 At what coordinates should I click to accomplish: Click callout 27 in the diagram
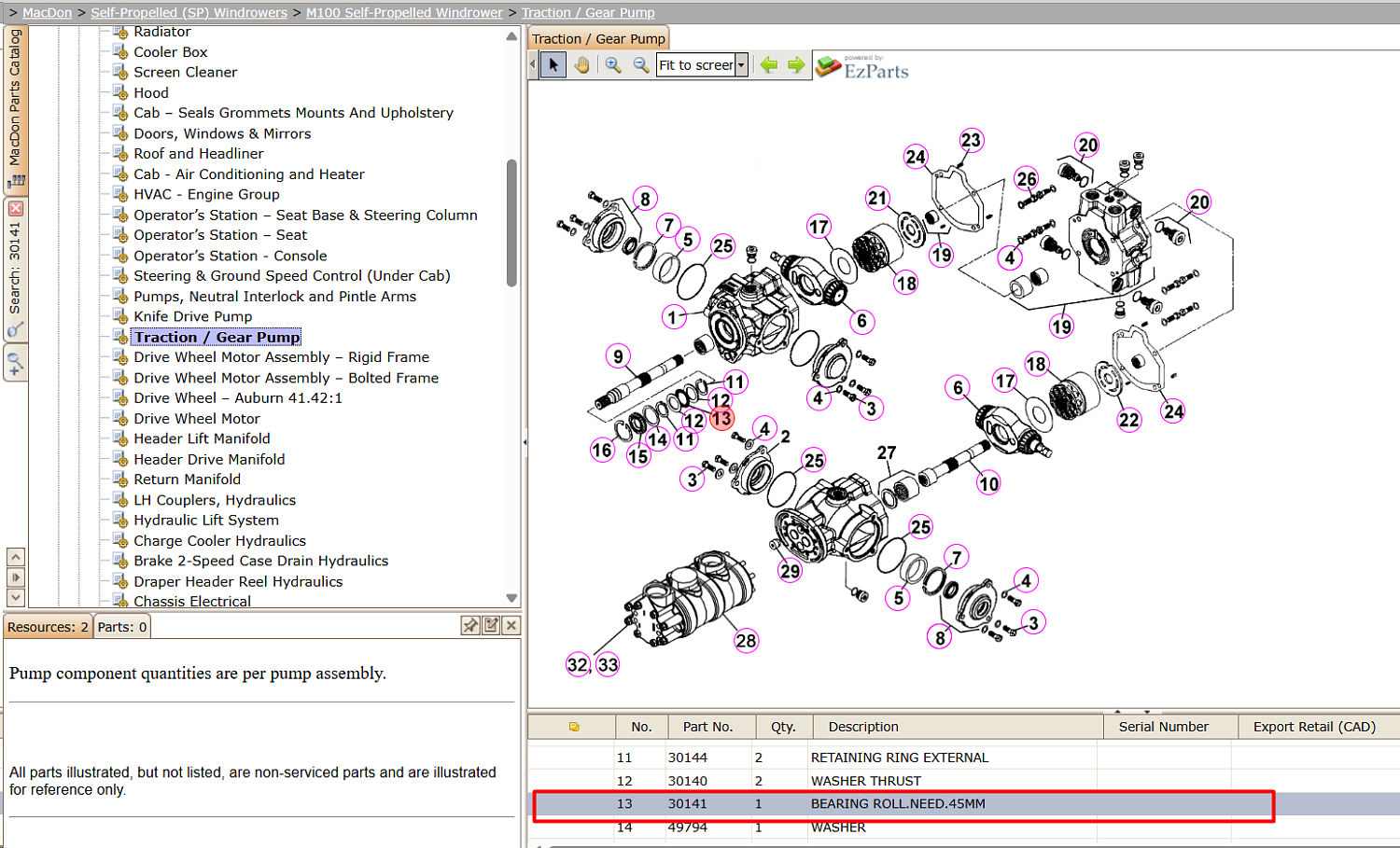pyautogui.click(x=887, y=452)
